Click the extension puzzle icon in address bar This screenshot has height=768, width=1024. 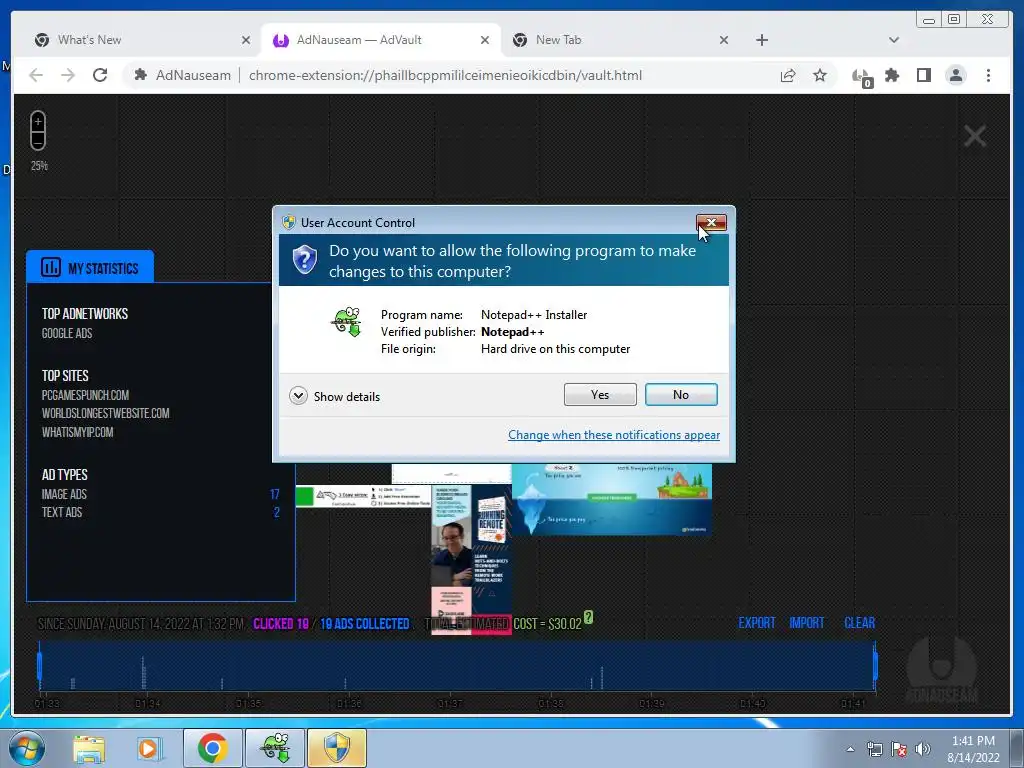(x=140, y=75)
